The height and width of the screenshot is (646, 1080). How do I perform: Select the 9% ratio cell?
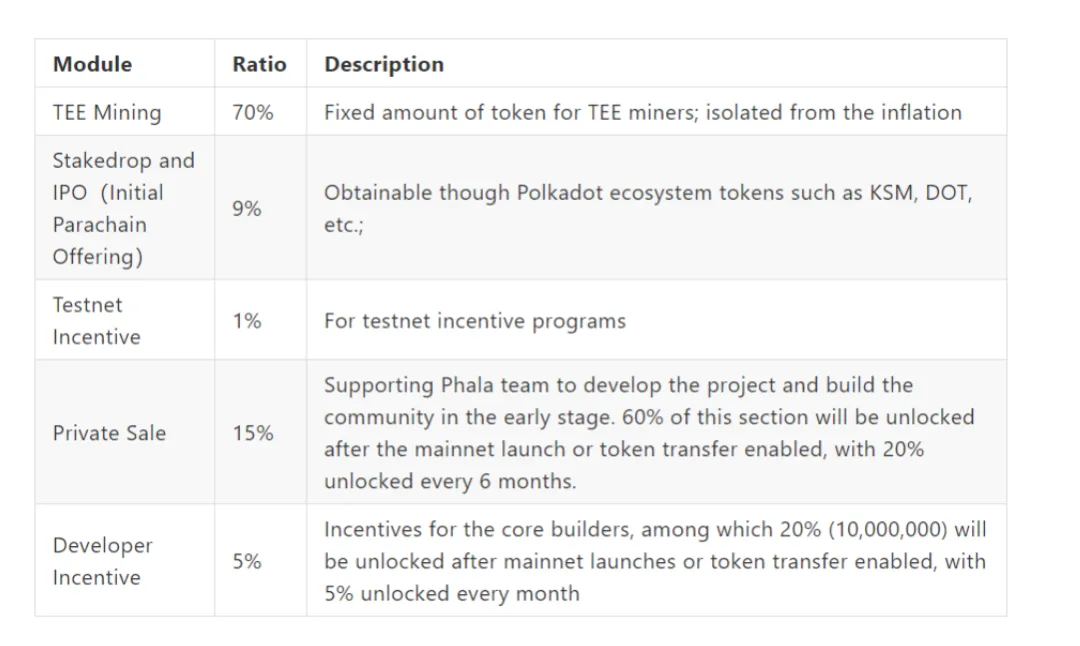click(x=260, y=208)
